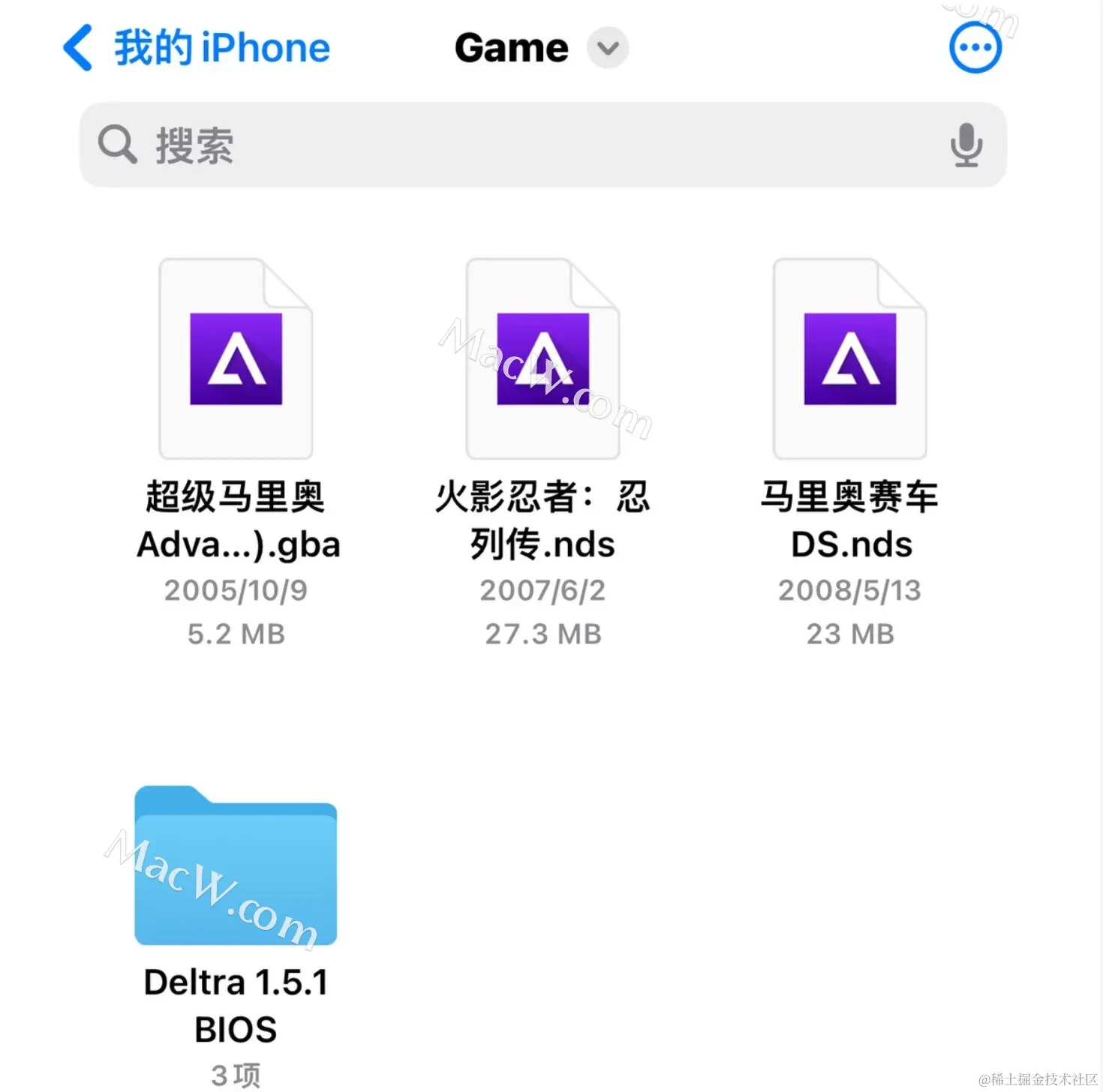Expand the Game folder title dropdown
This screenshot has height=1092, width=1103.
coord(608,48)
